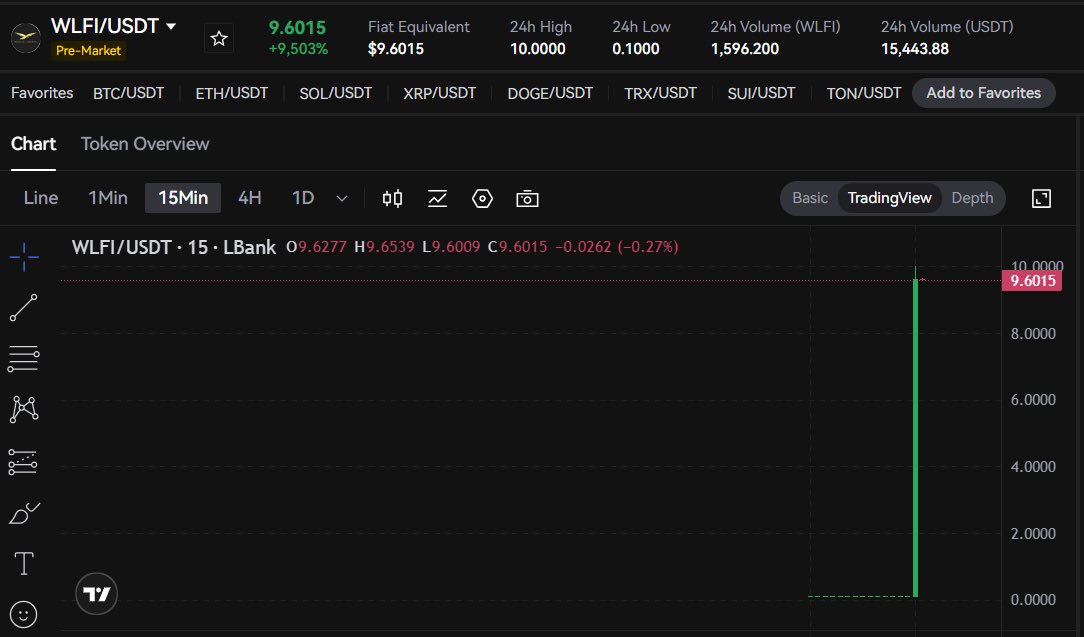Image resolution: width=1084 pixels, height=637 pixels.
Task: Select the 1Min interval
Action: coord(108,198)
